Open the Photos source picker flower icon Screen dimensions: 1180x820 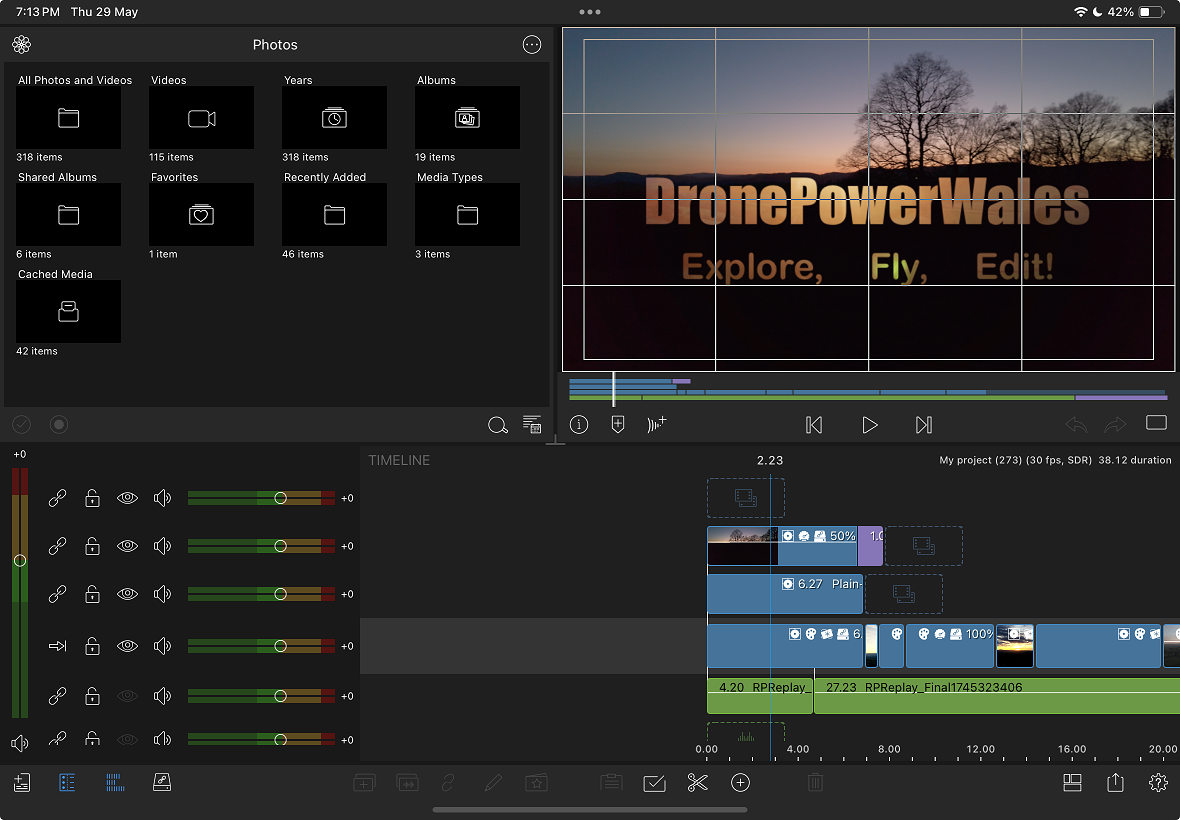coord(22,44)
